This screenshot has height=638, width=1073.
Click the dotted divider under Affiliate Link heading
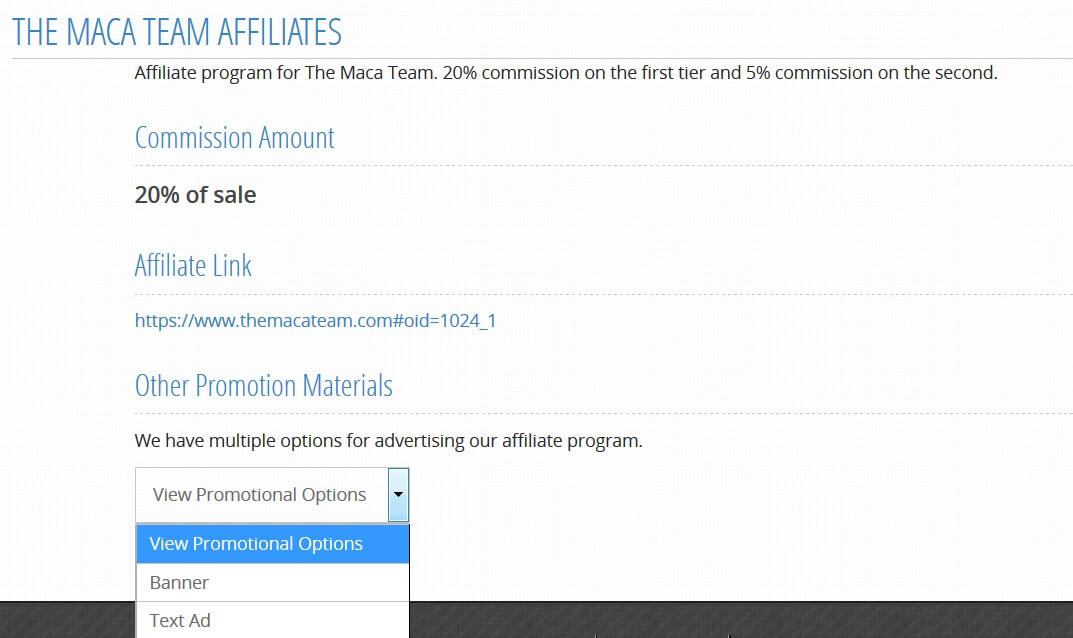pyautogui.click(x=604, y=294)
